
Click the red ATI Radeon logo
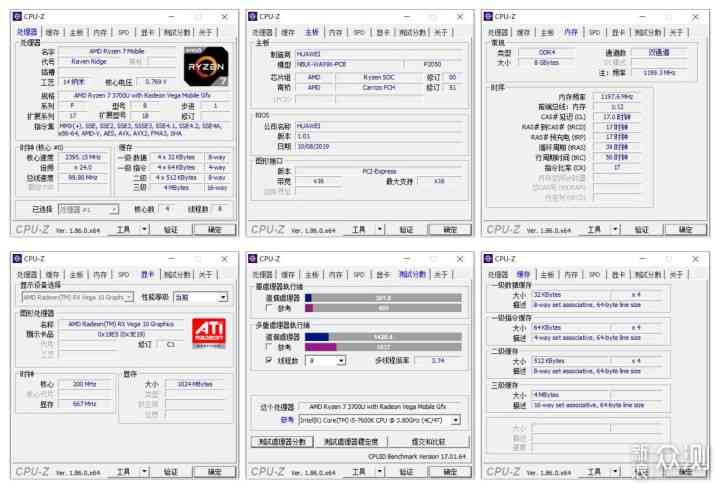(x=209, y=332)
